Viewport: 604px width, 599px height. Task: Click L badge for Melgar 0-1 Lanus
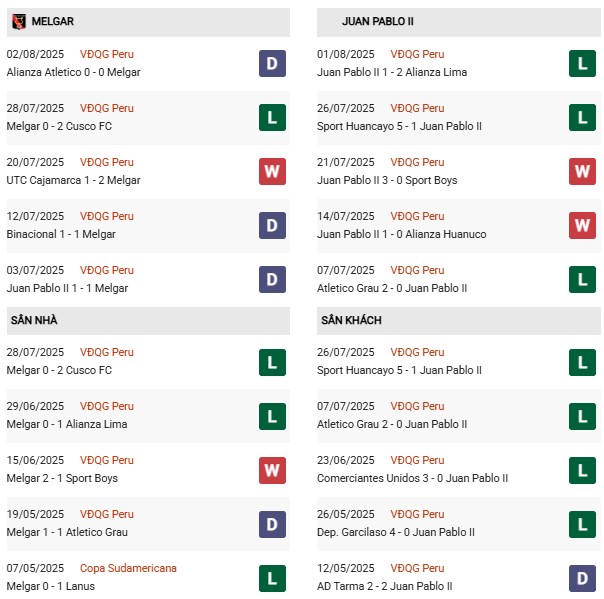tap(272, 577)
